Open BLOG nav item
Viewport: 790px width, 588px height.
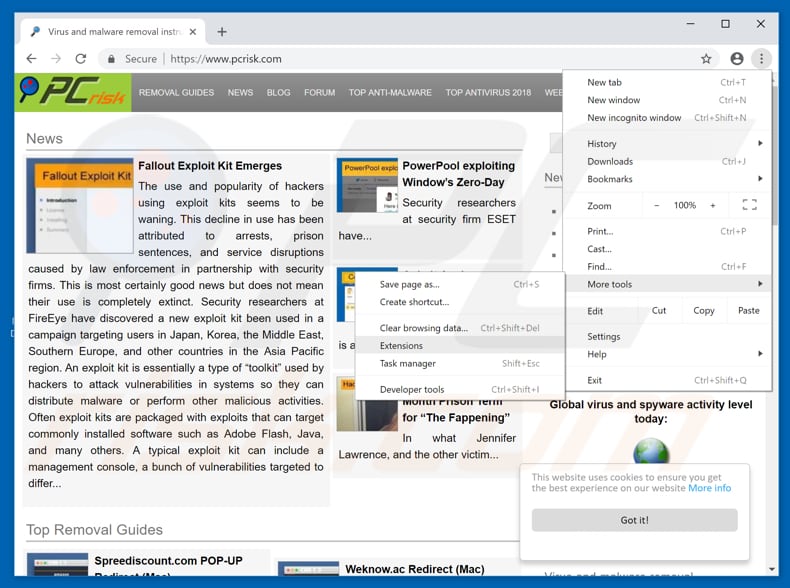click(279, 93)
